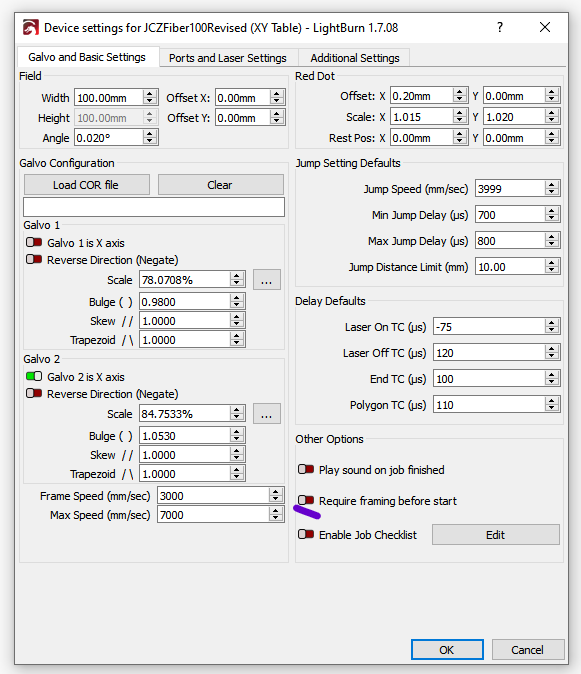Open Galvo 2 scale calibration ellipsis button
Image resolution: width=581 pixels, height=674 pixels.
pyautogui.click(x=266, y=414)
